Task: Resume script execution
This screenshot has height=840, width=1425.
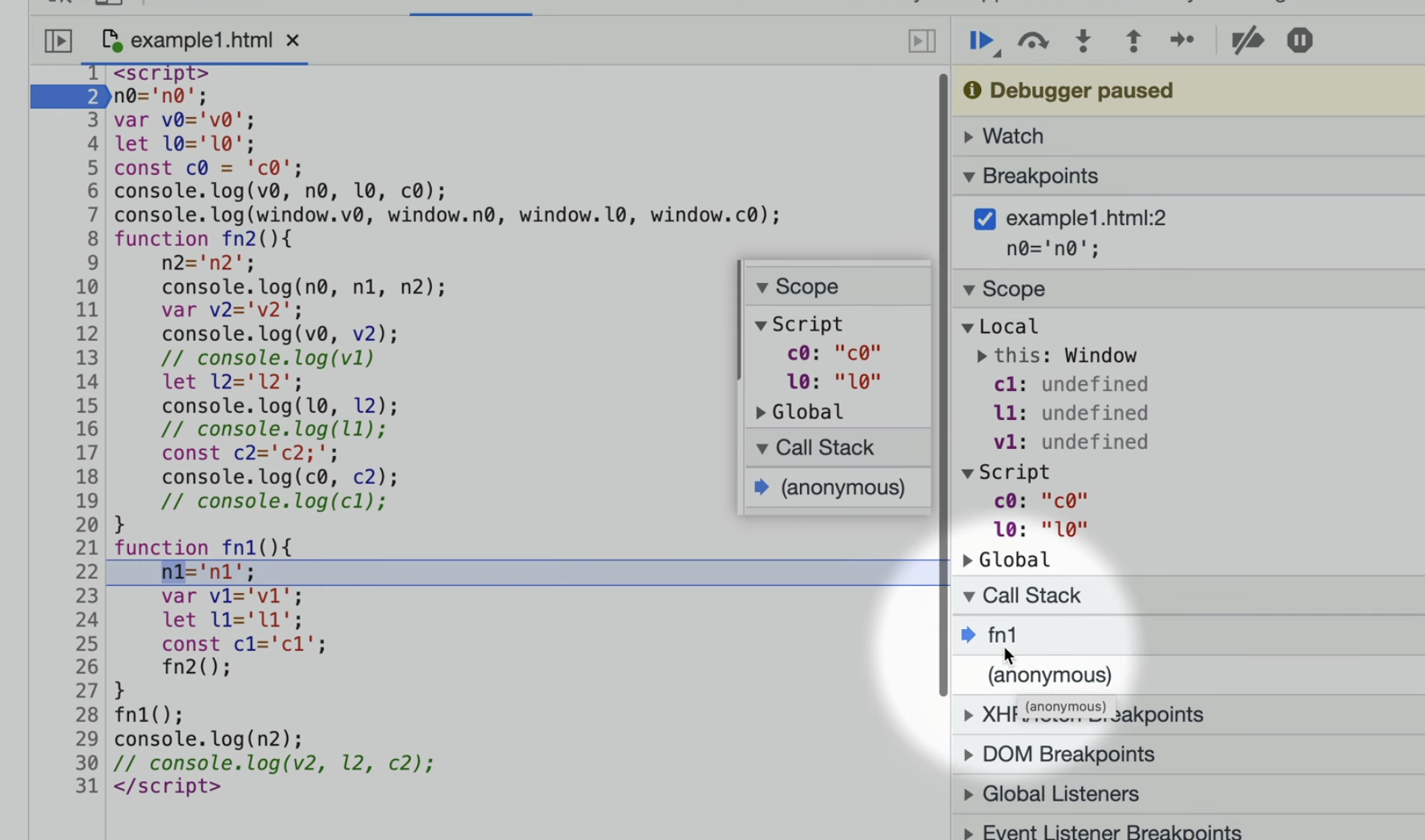Action: (x=982, y=40)
